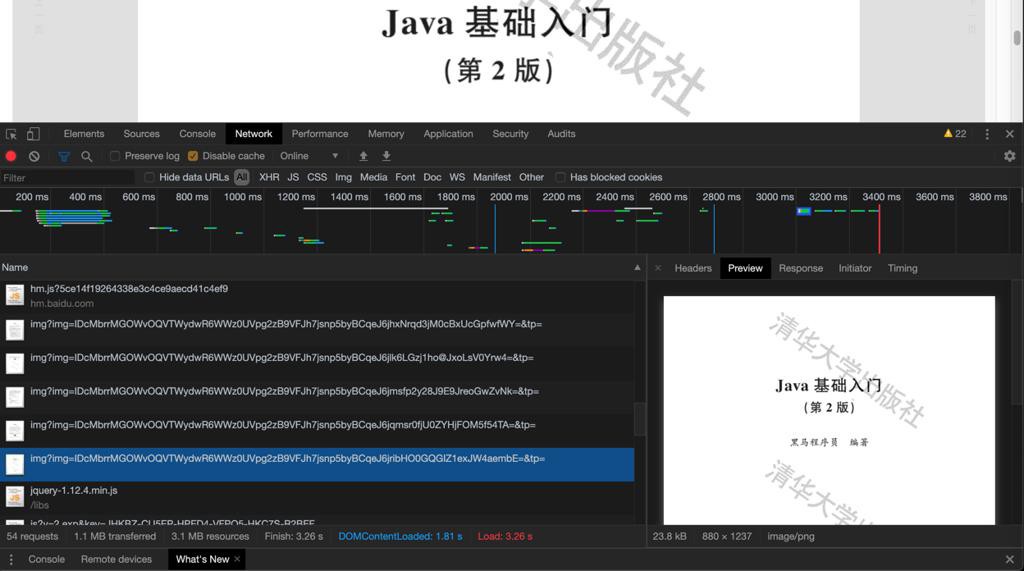Close the DevTools panel
This screenshot has height=571, width=1024.
1010,134
